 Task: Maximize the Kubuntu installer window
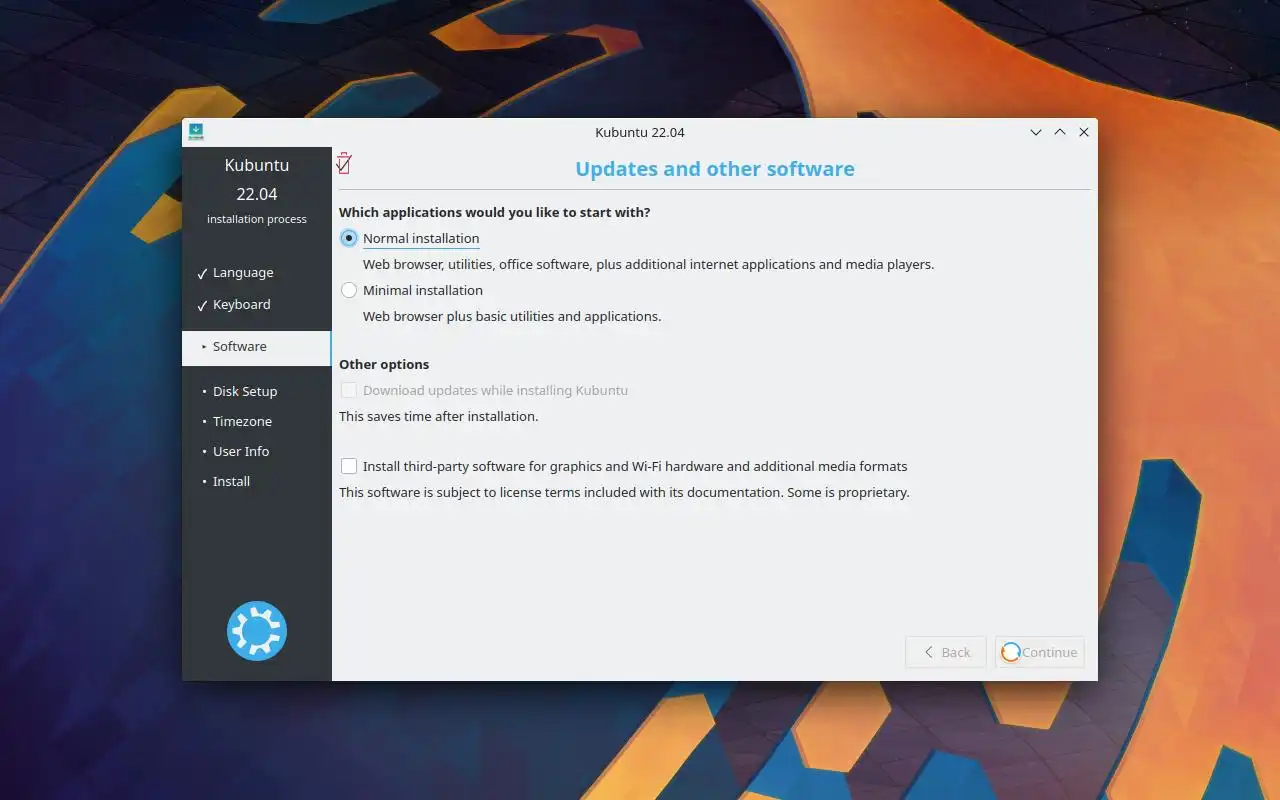(1060, 132)
